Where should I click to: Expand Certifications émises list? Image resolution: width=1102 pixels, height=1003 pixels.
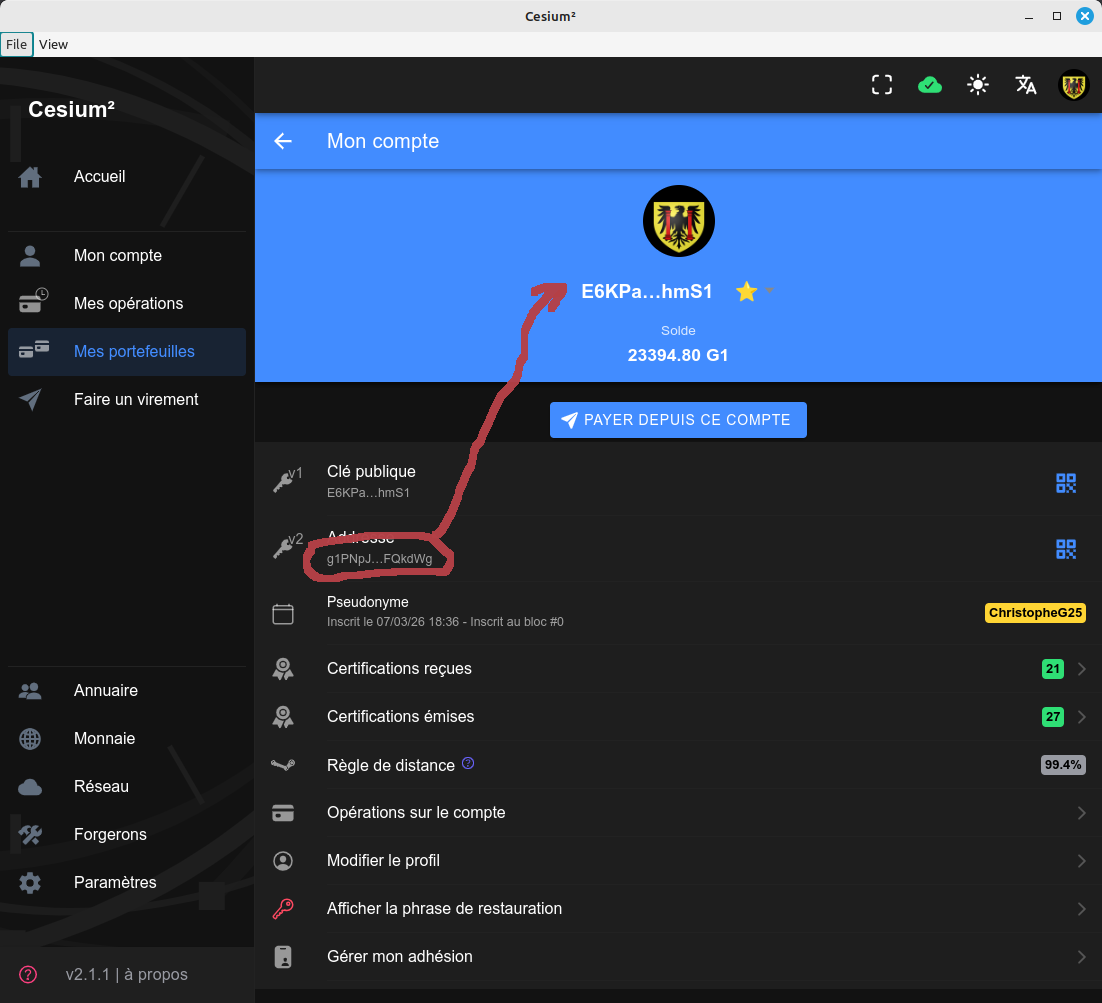[1081, 717]
